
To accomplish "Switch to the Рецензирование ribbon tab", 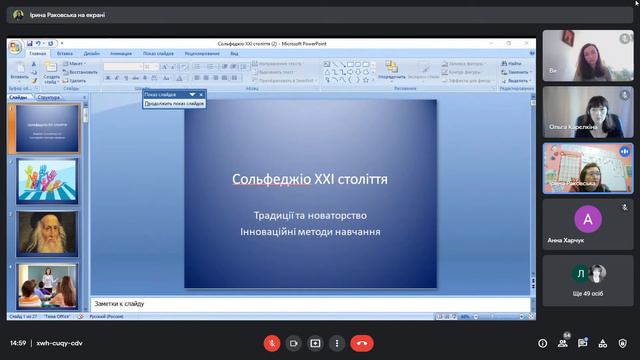I will click(202, 53).
